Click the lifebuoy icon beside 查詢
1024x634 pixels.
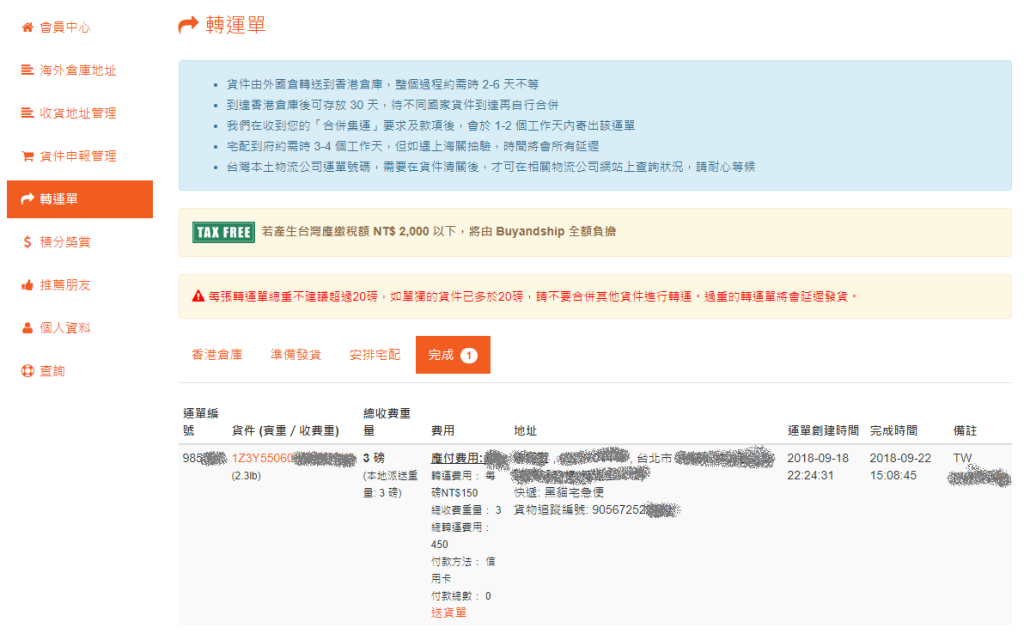tap(27, 371)
